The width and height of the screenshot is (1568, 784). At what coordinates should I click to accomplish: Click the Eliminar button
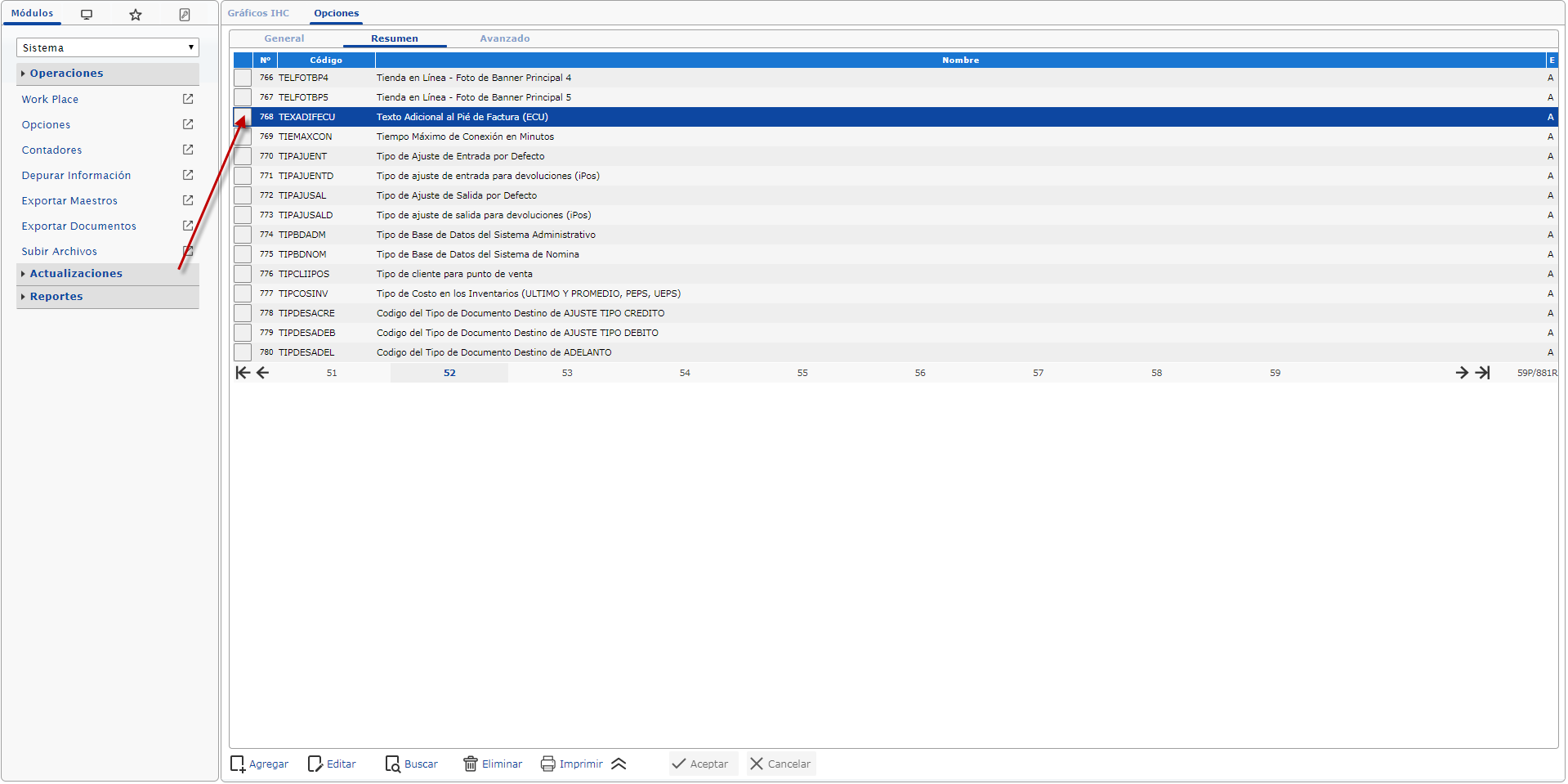(x=493, y=764)
